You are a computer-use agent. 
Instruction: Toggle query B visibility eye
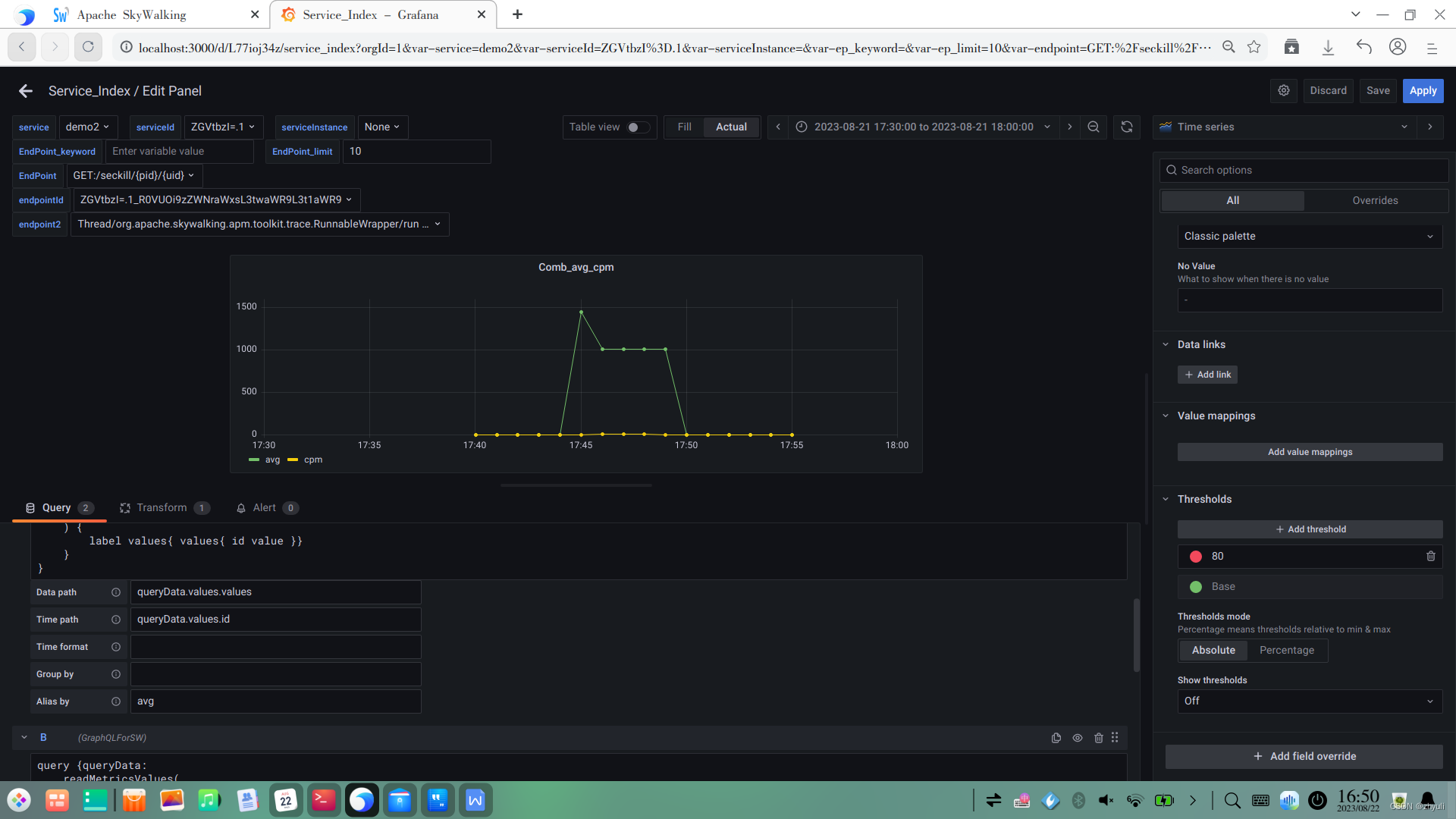(1078, 738)
